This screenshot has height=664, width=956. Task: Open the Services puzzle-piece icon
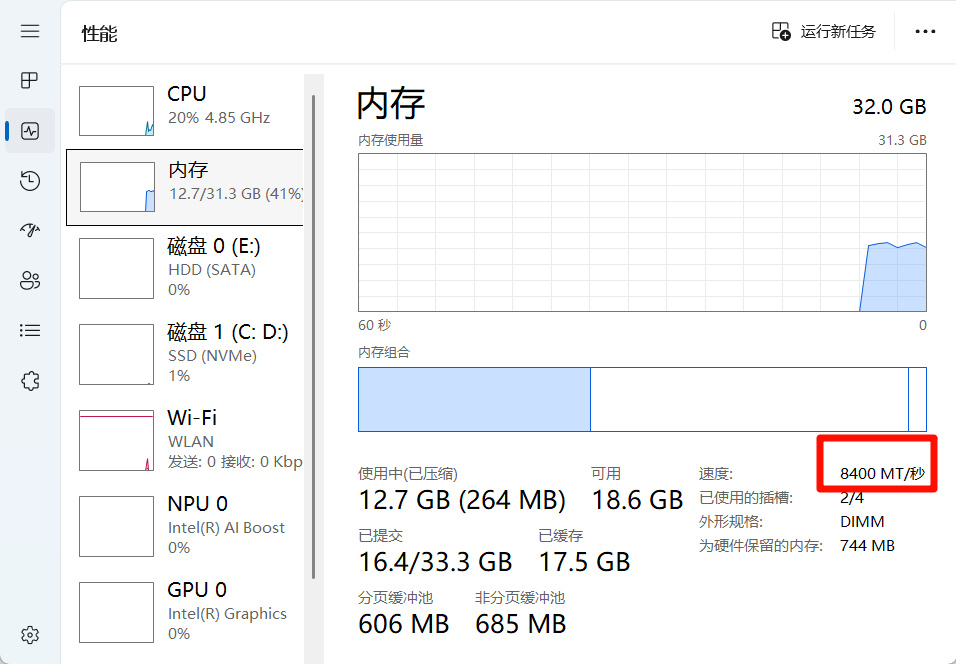tap(30, 381)
